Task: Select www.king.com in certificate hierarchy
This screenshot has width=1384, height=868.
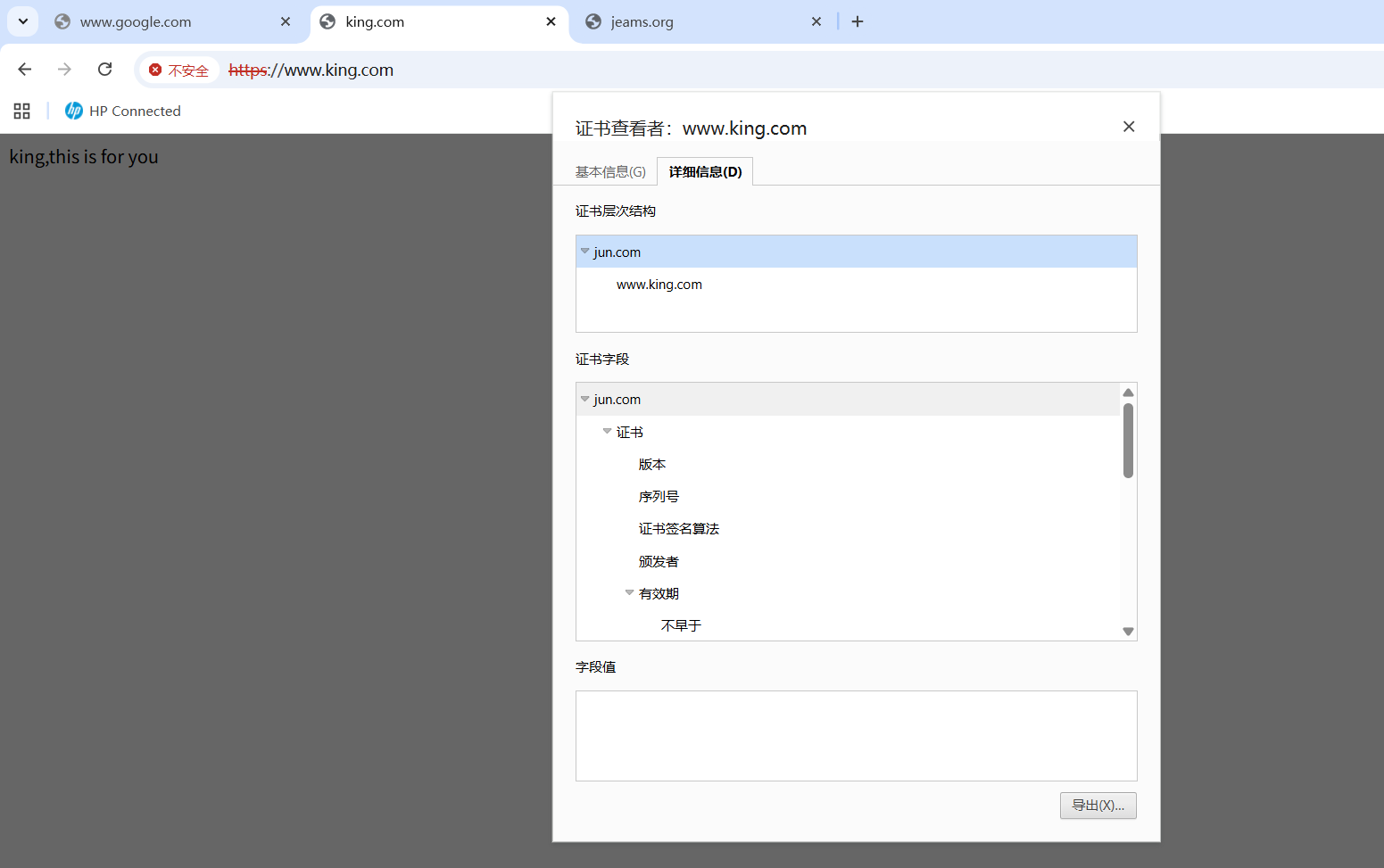Action: coord(857,284)
